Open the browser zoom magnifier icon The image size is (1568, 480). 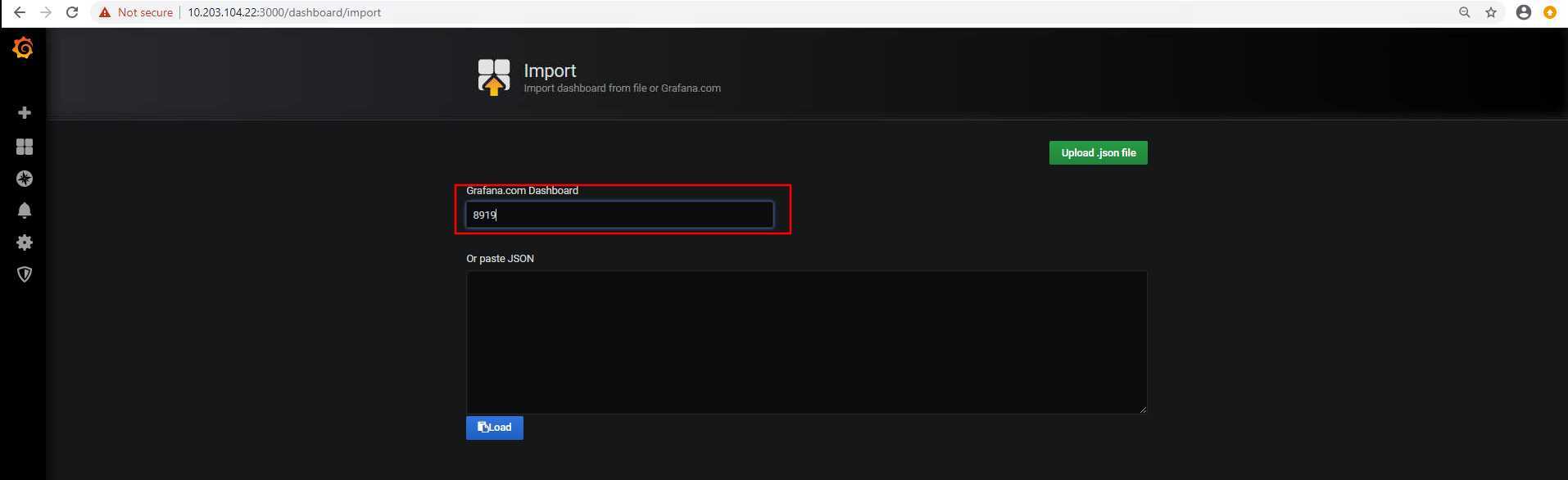coord(1465,12)
